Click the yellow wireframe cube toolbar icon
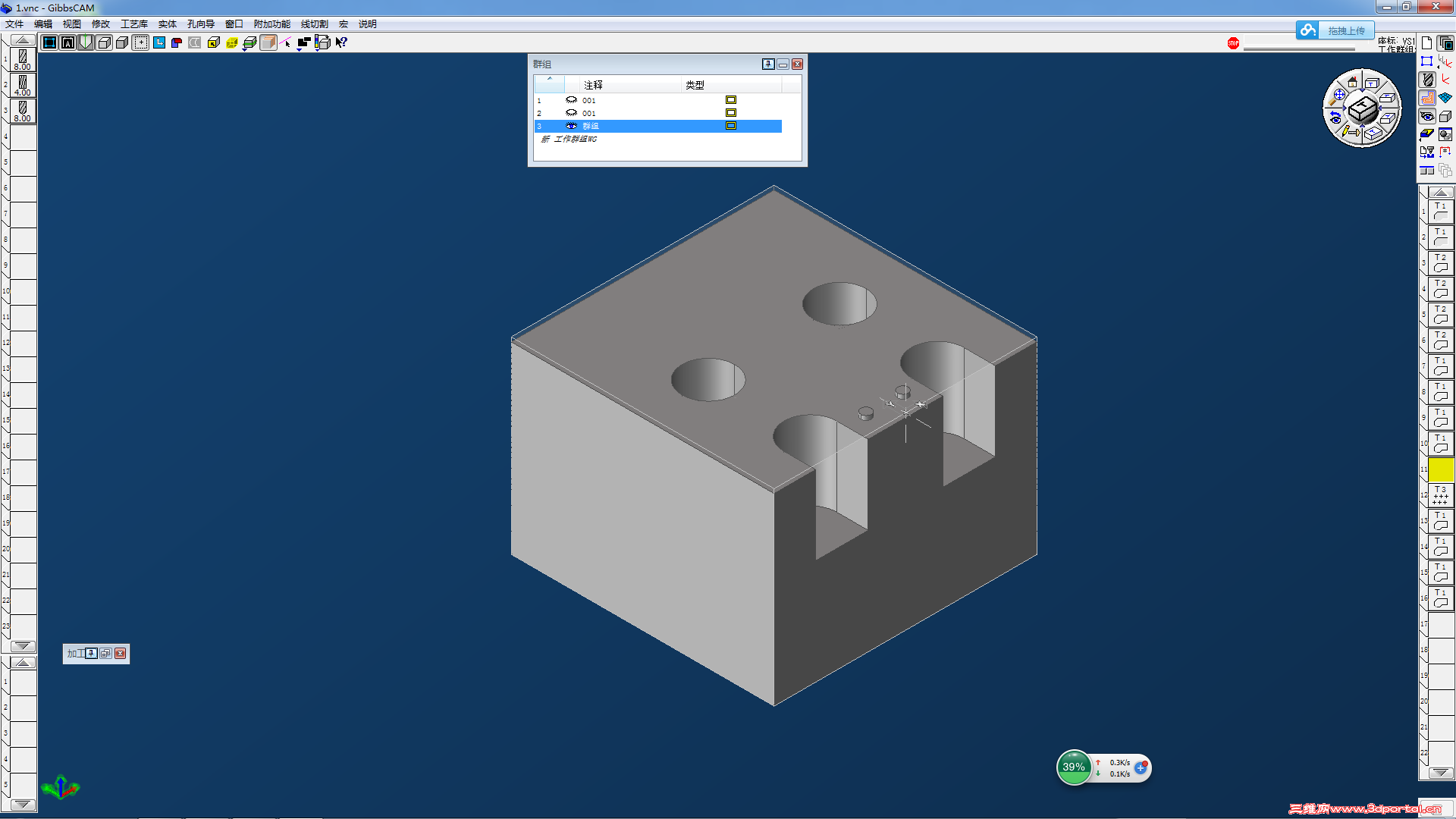 pos(232,43)
